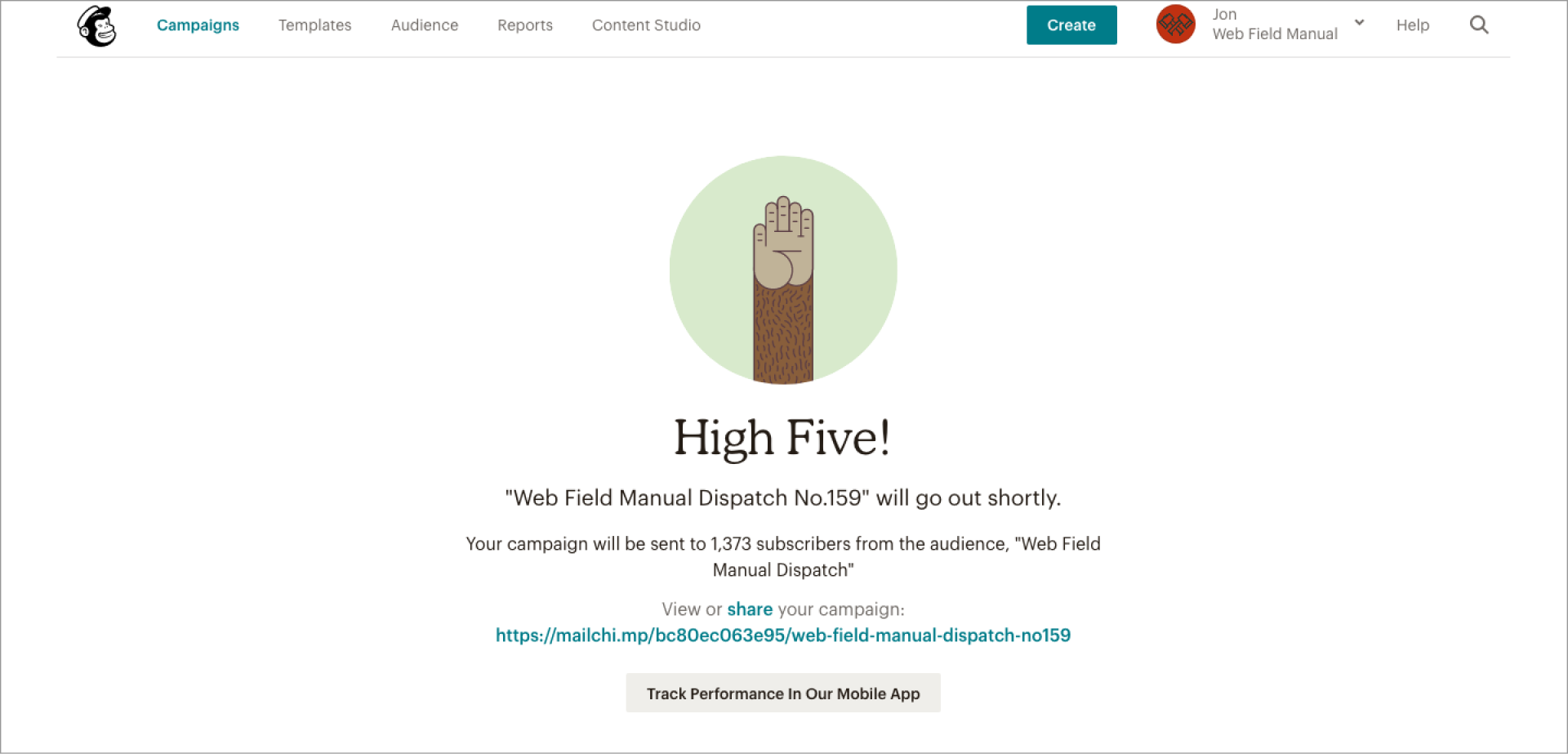Open the Reports page
Screen dimensions: 1568x754
525,25
